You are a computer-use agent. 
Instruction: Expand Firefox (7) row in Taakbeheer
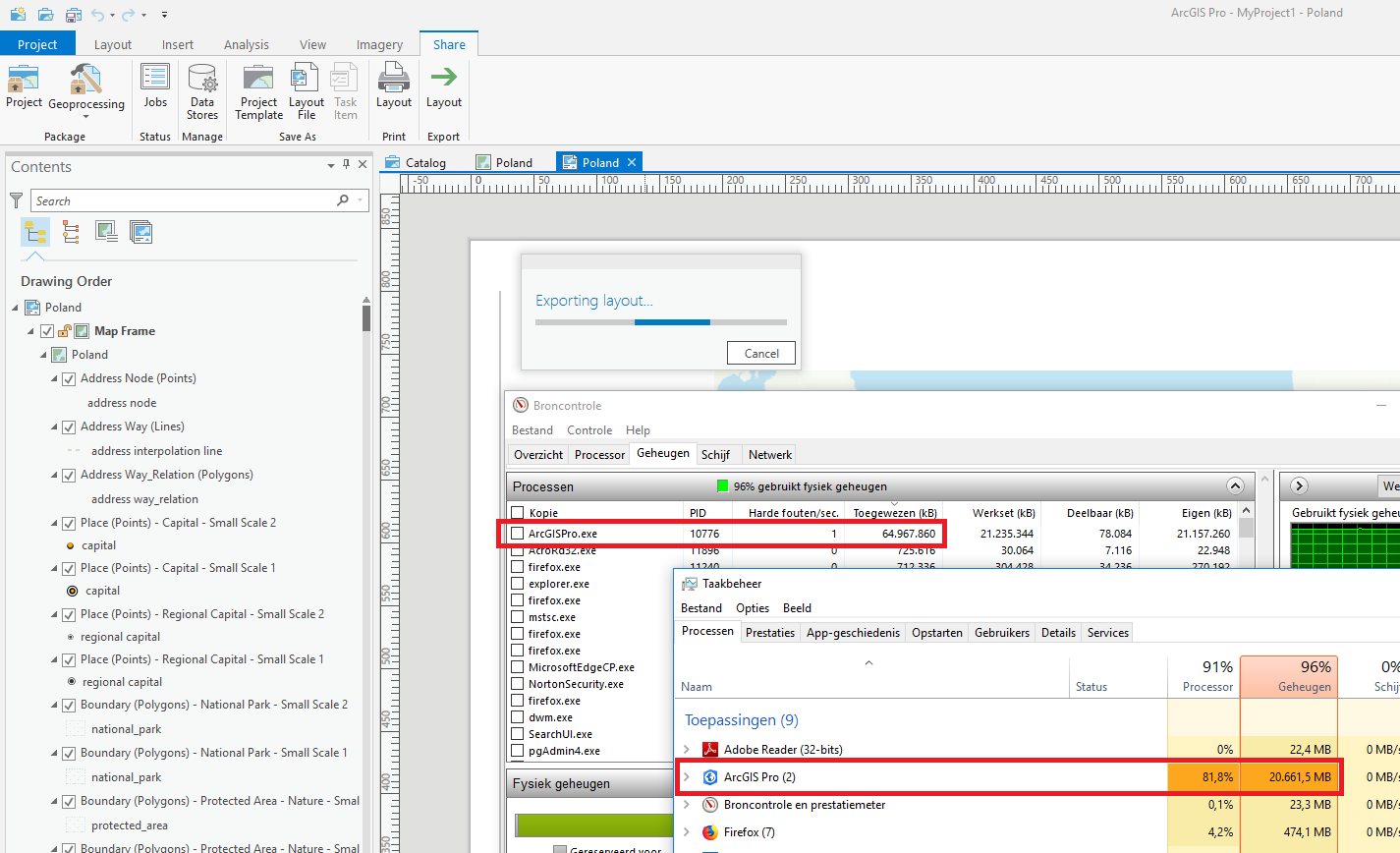tap(687, 832)
